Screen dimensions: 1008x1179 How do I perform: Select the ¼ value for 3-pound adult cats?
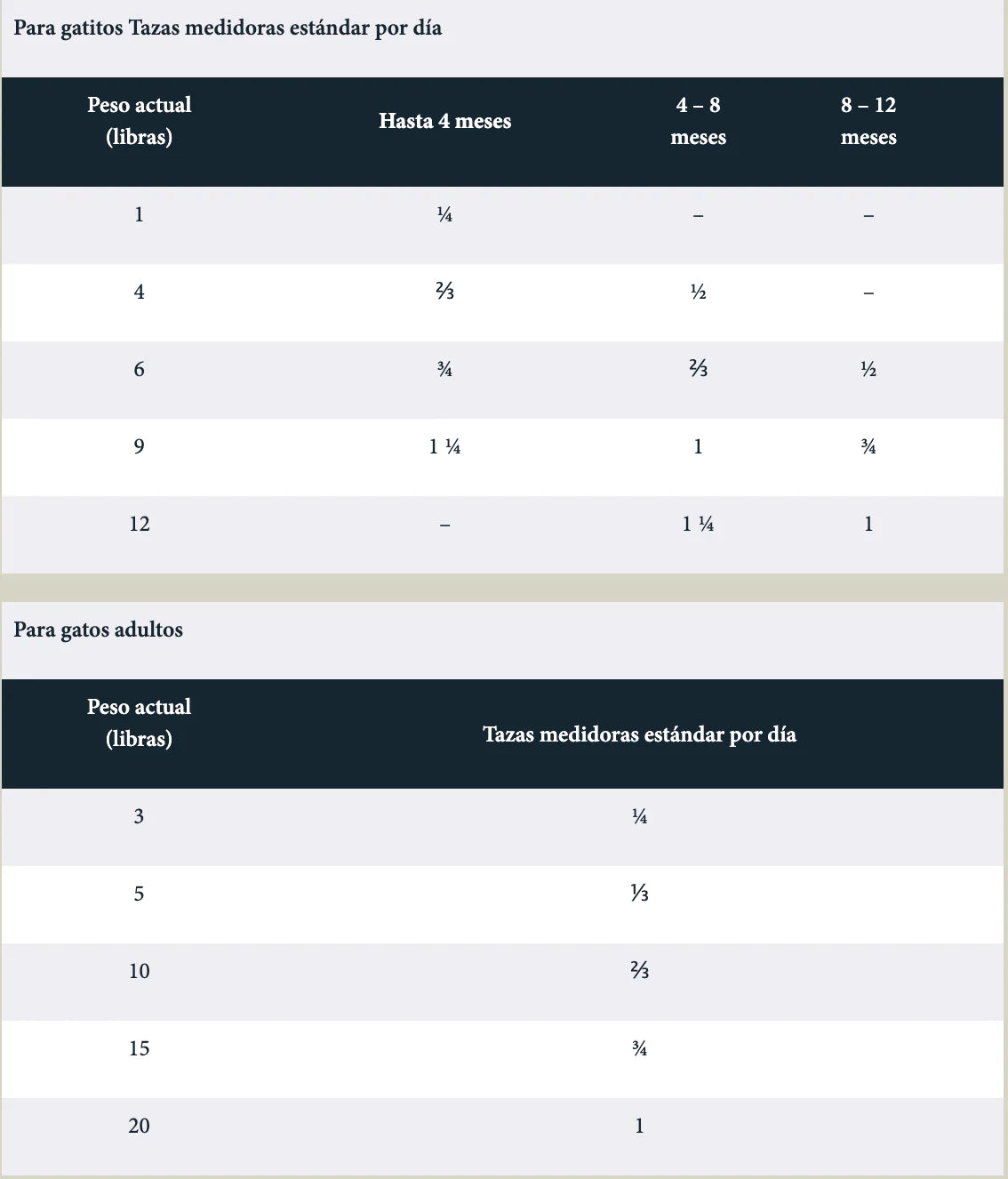pyautogui.click(x=639, y=816)
